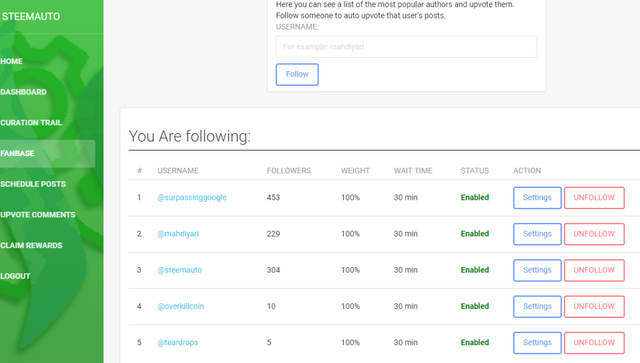
Task: Select the FANBASE sidebar item
Action: click(x=47, y=154)
